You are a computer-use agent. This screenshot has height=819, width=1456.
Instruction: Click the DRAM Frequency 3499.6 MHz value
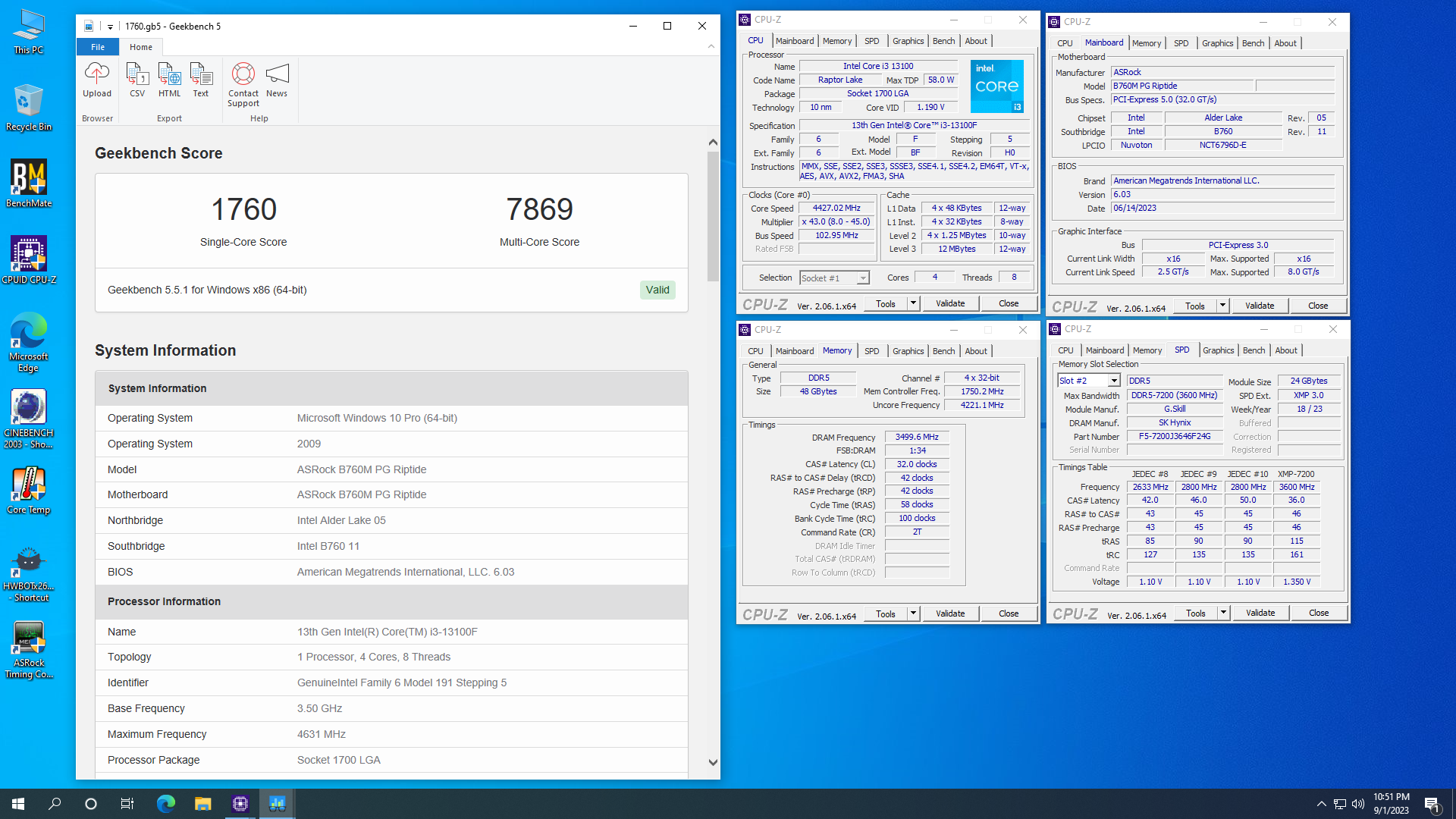pos(917,437)
